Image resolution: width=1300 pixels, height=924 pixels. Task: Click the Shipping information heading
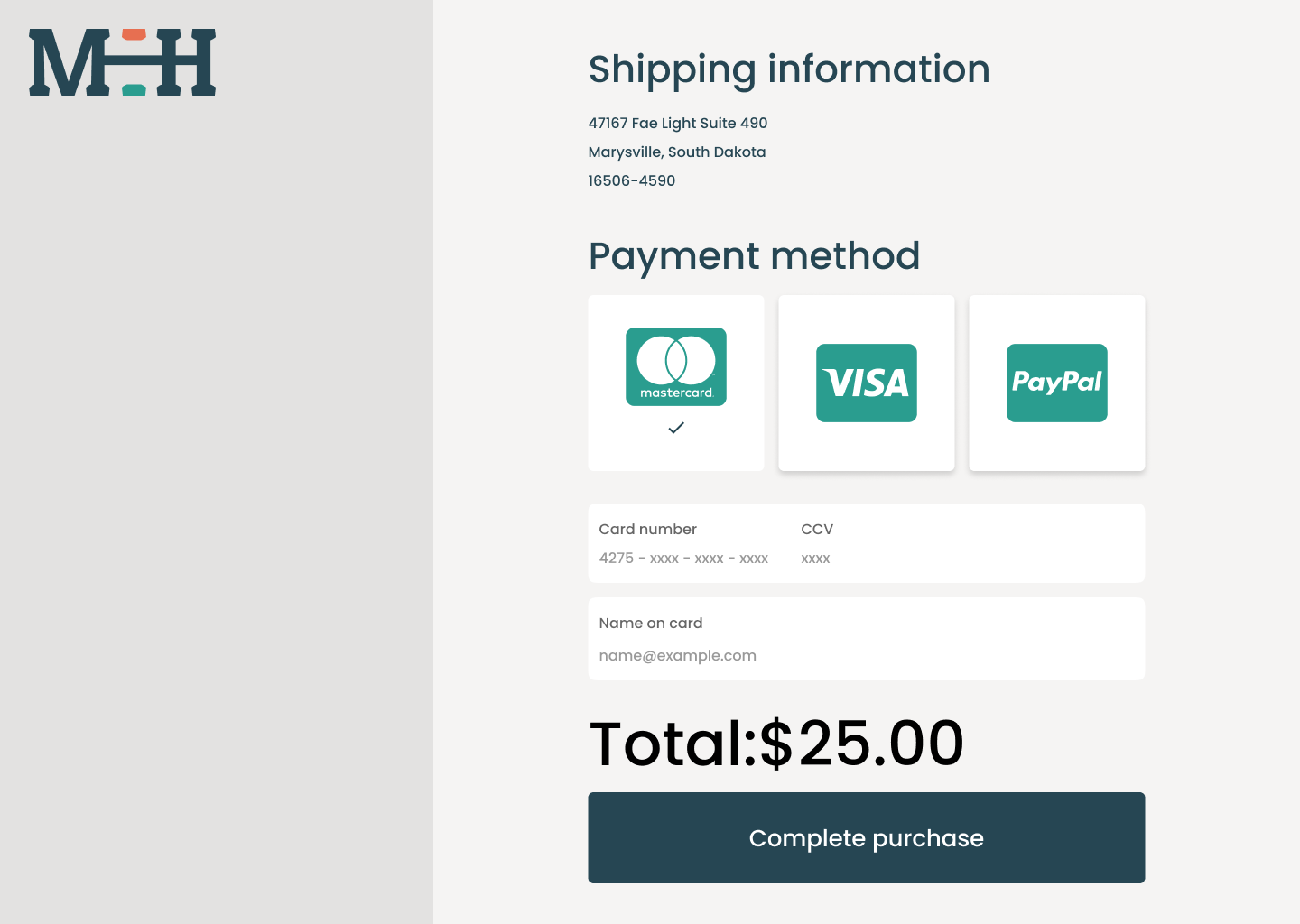789,69
